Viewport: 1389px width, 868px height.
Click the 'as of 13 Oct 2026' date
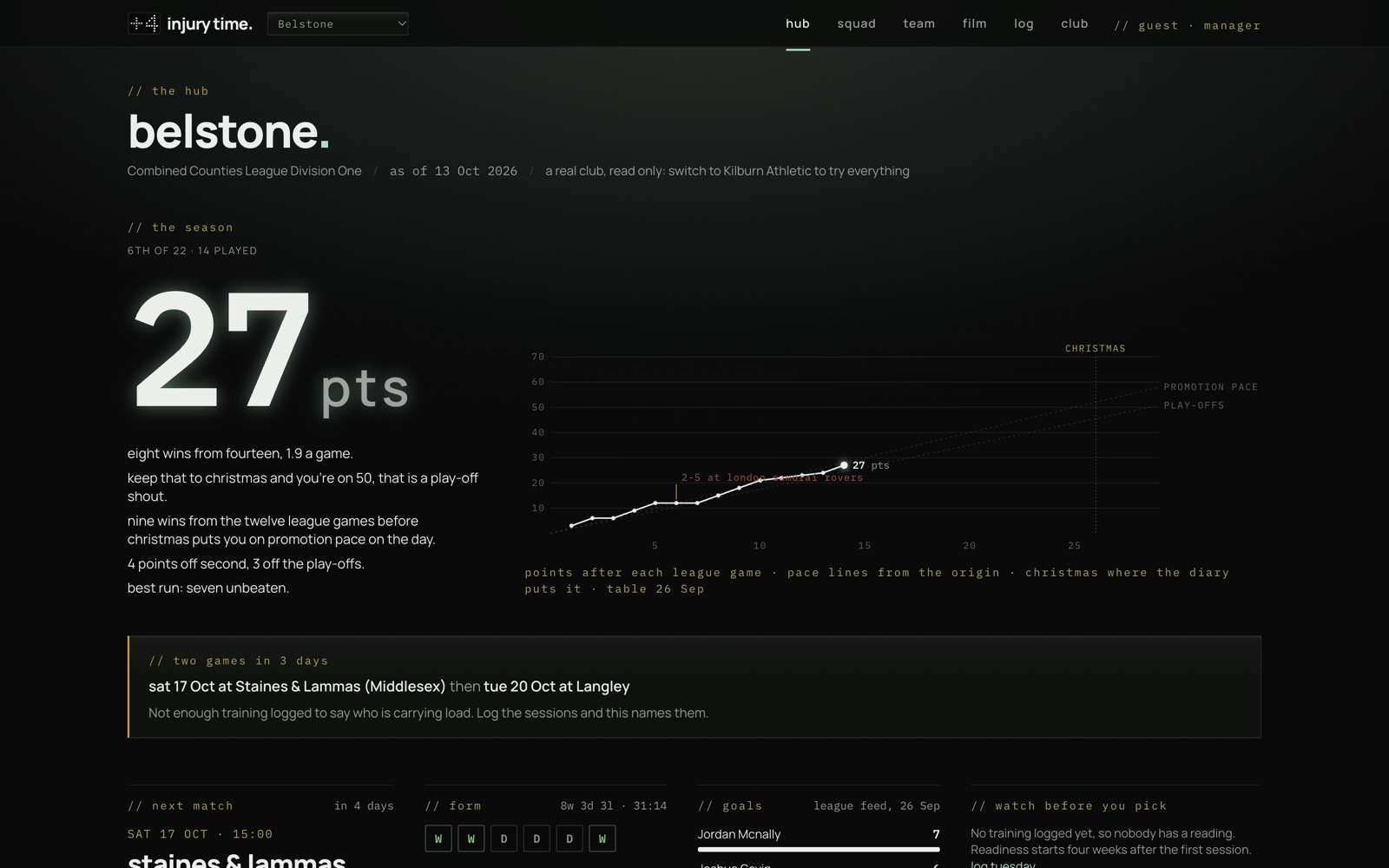[x=453, y=171]
